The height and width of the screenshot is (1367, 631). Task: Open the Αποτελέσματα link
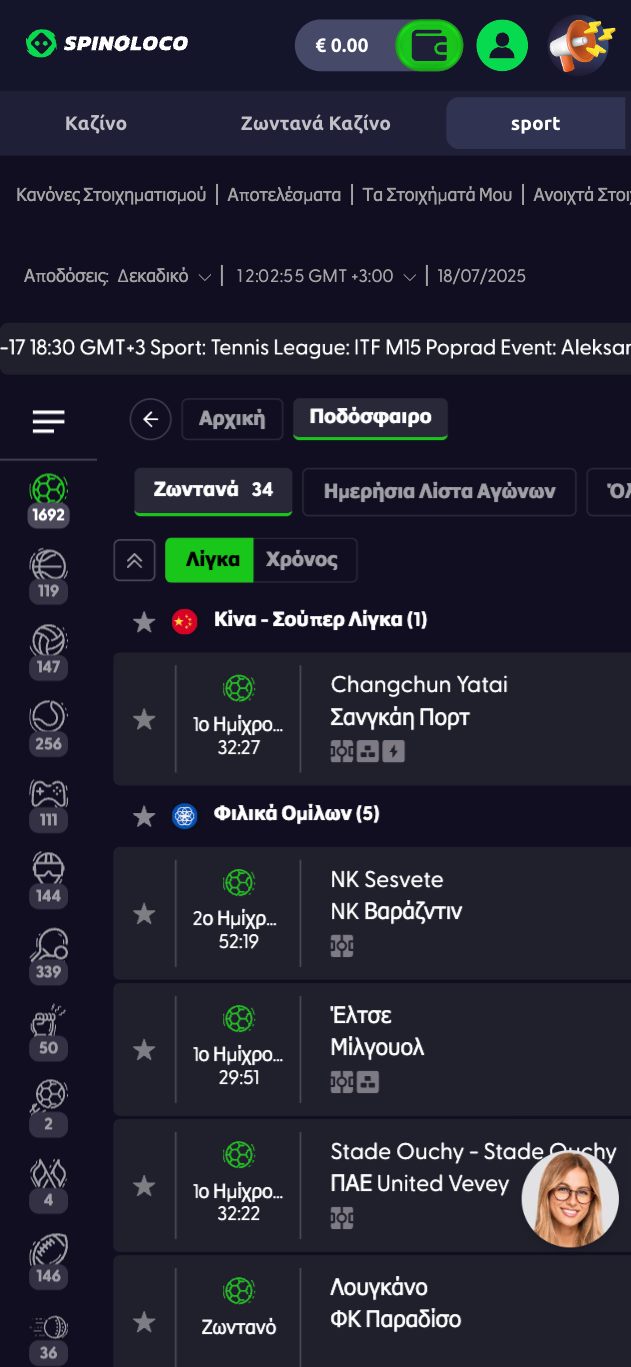[284, 195]
